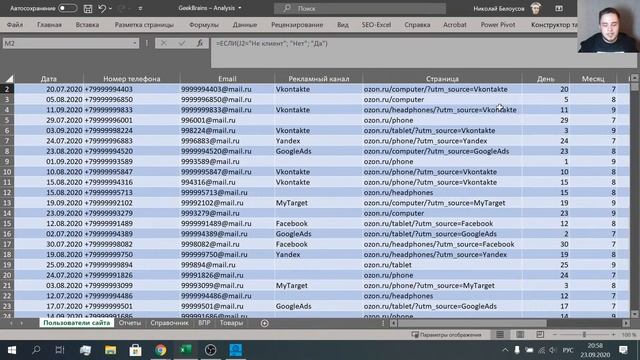Click cell ozon.ru/tablet/?utm_source=Facebook
640x360 pixels.
pos(442,224)
